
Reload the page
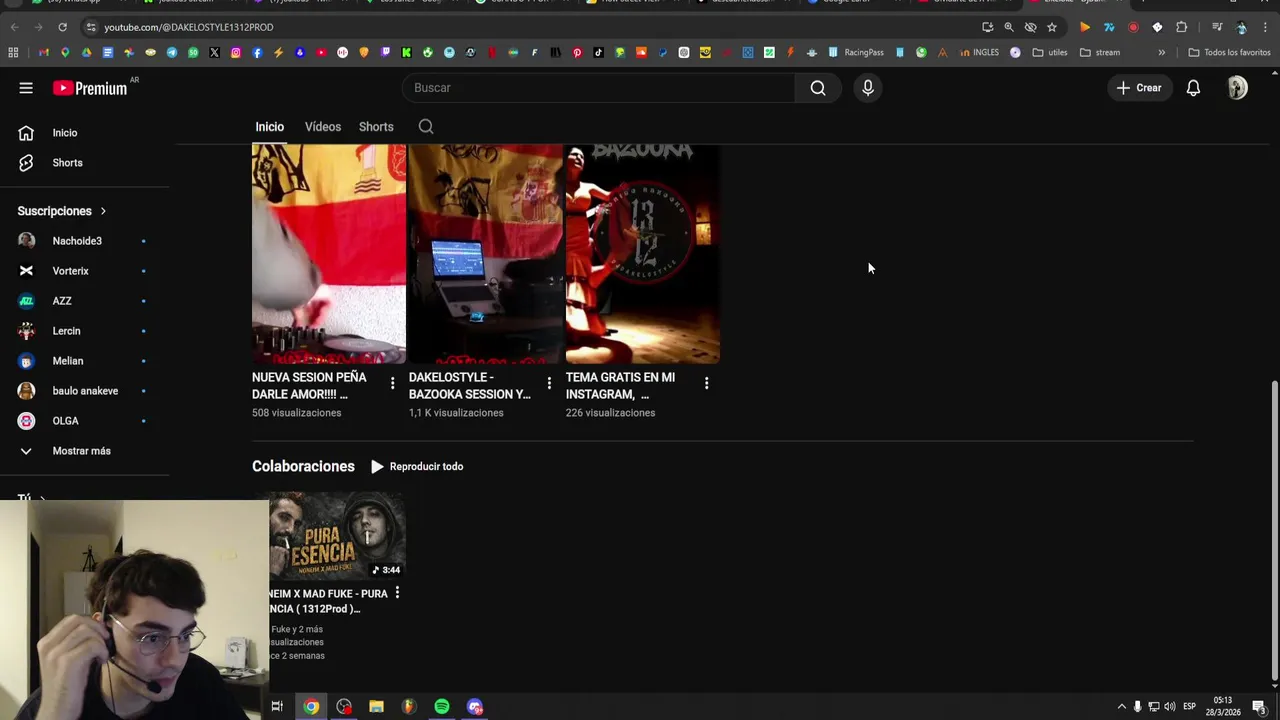[62, 27]
